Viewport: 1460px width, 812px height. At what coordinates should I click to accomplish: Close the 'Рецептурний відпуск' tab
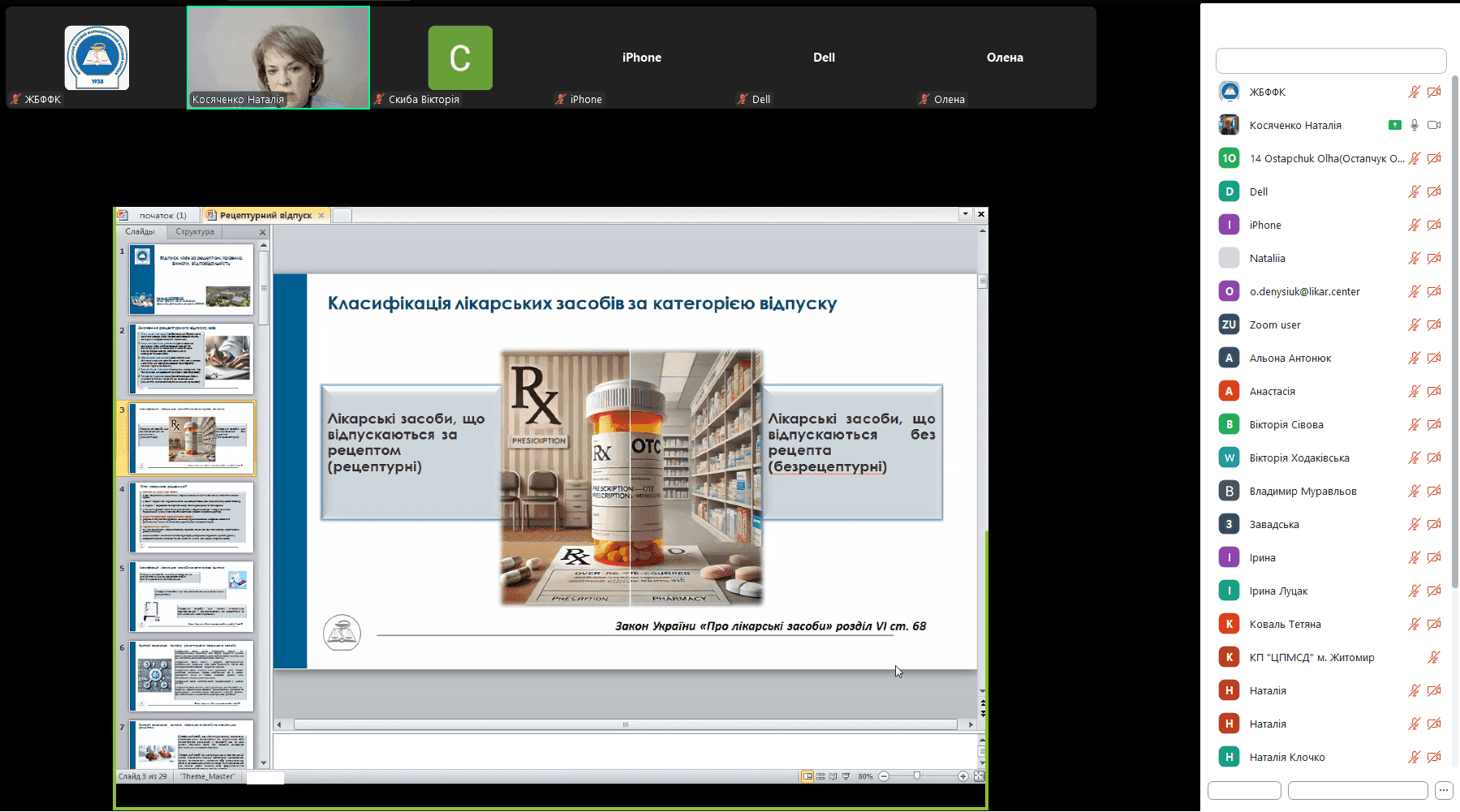tap(321, 215)
